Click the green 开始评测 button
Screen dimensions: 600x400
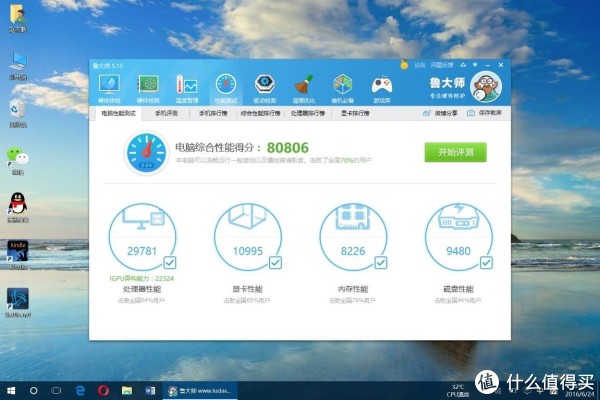455,152
